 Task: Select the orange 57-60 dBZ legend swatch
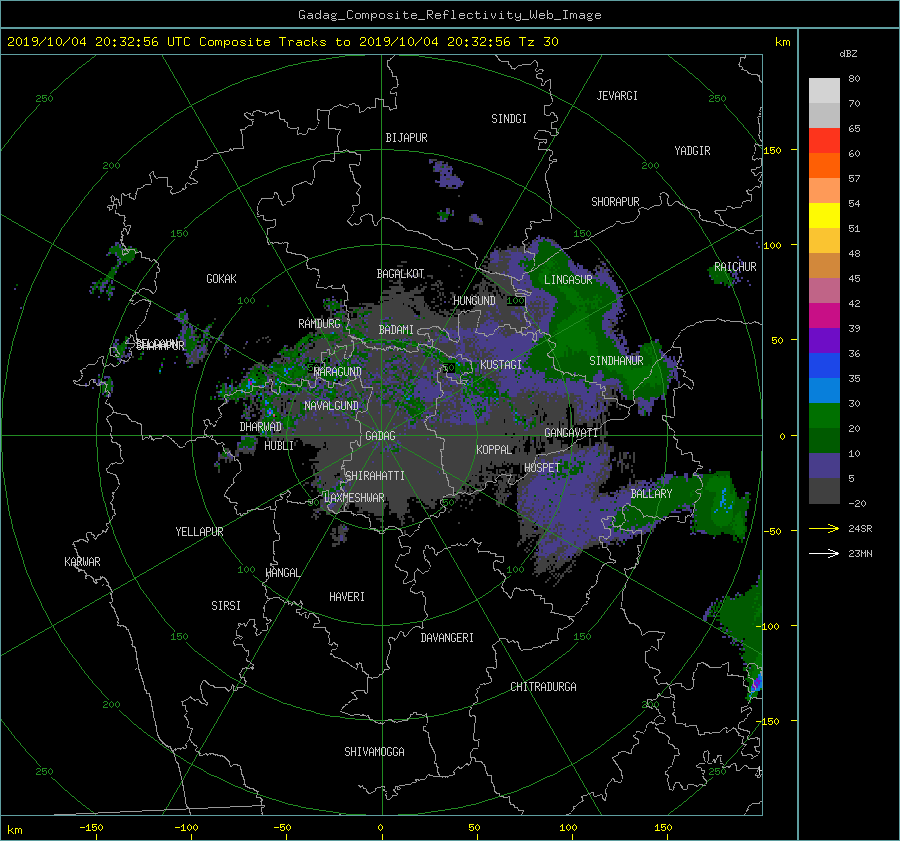[824, 166]
